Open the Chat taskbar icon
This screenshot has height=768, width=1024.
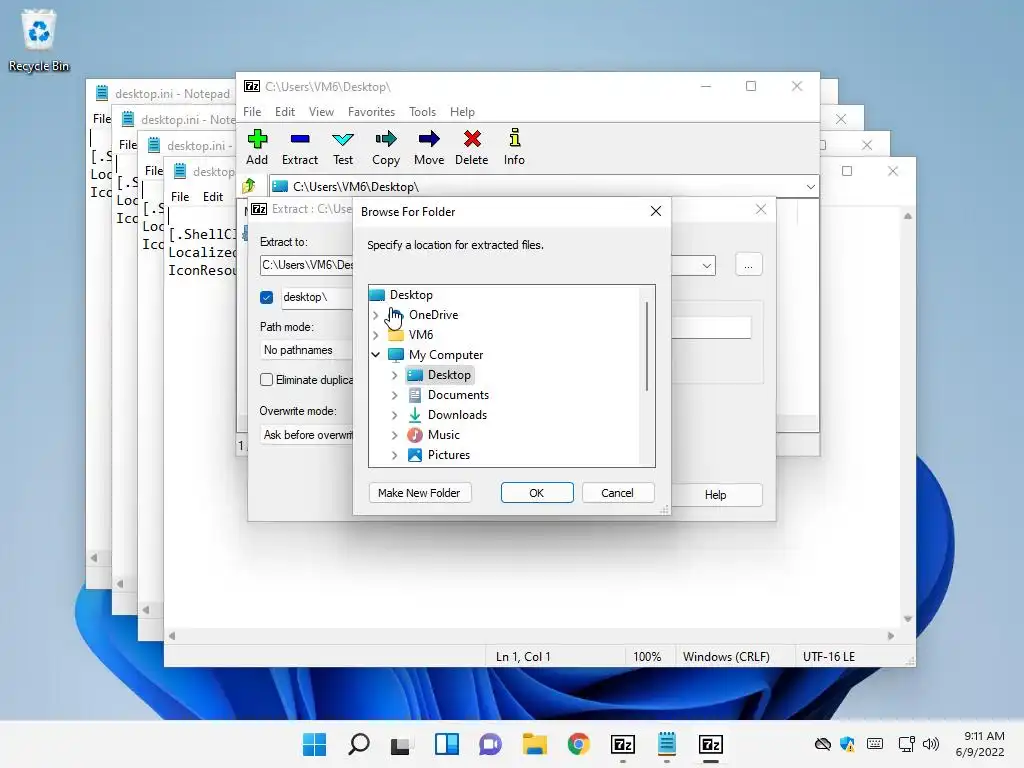coord(490,744)
